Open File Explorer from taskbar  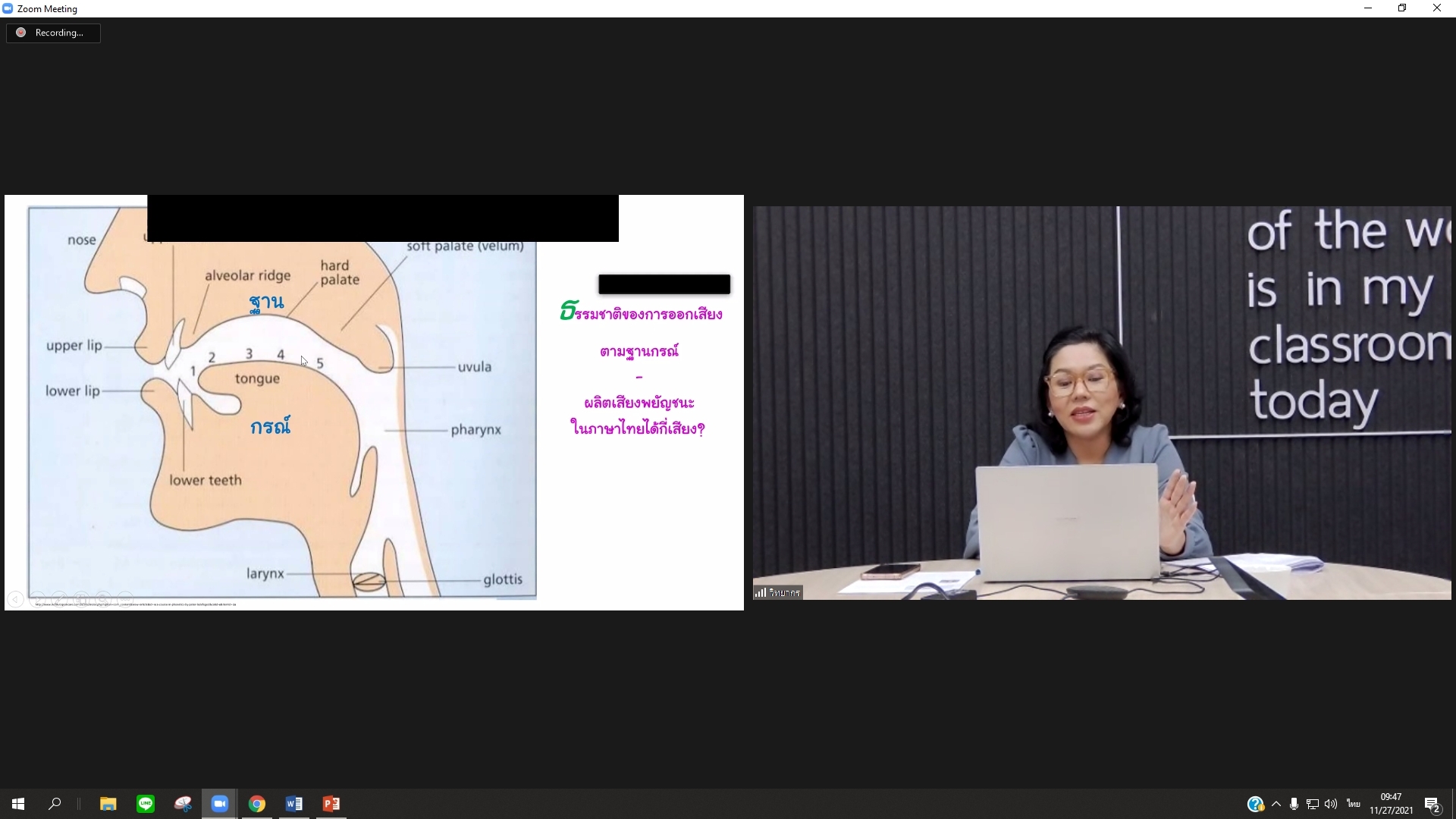(x=108, y=804)
